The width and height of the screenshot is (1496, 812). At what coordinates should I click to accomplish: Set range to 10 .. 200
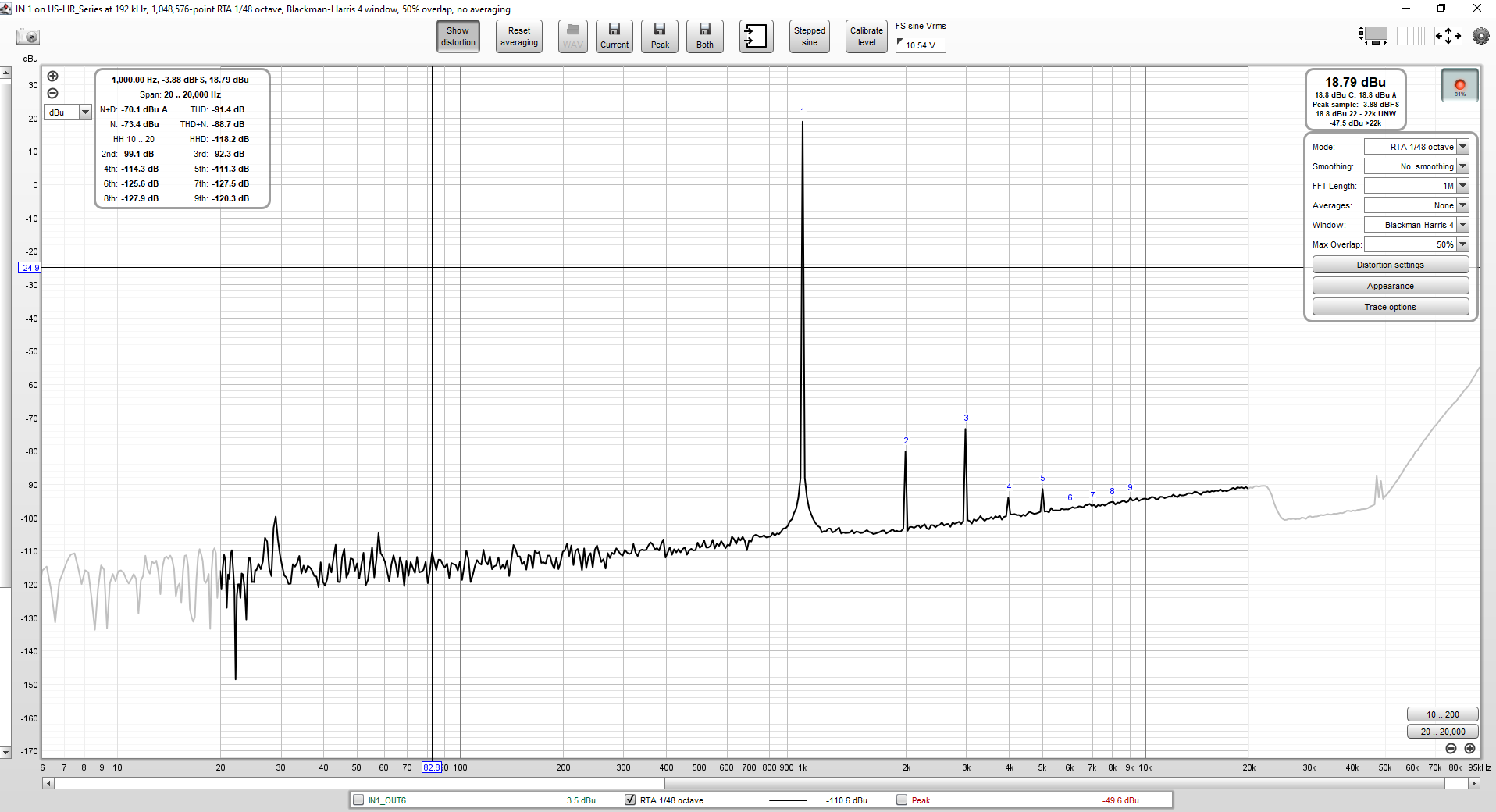[1442, 714]
